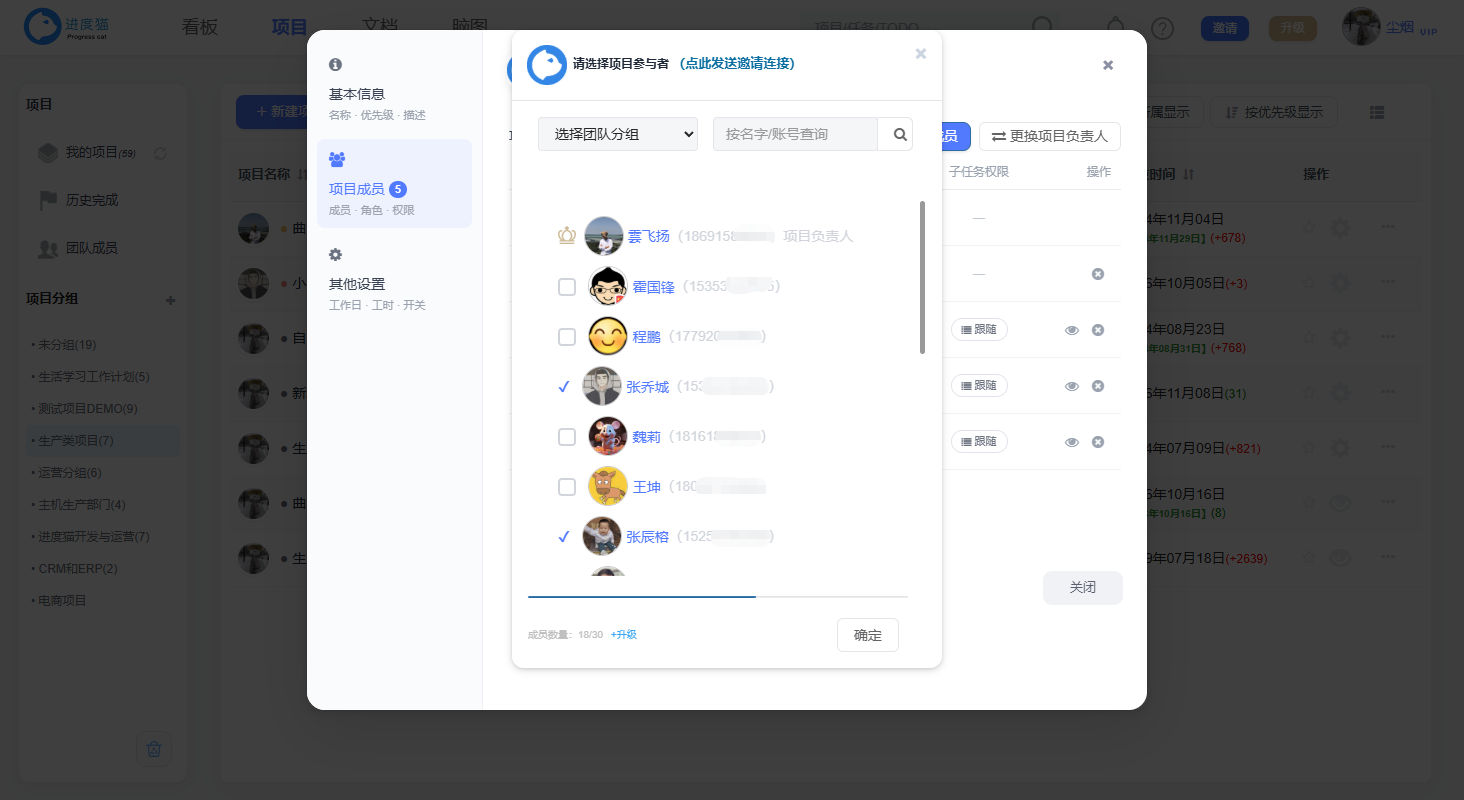Uncheck the checkmark beside 张辰榕
This screenshot has height=800, width=1464.
coord(564,536)
